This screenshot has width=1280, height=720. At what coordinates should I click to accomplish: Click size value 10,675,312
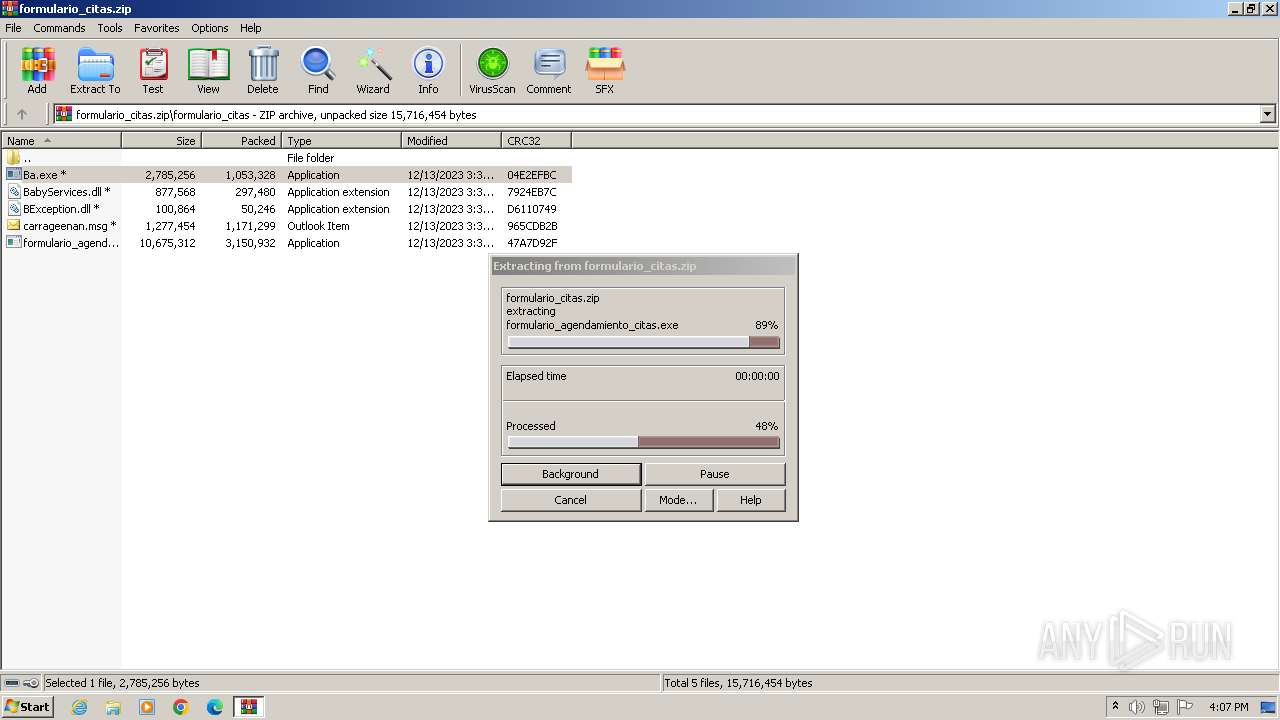[167, 243]
